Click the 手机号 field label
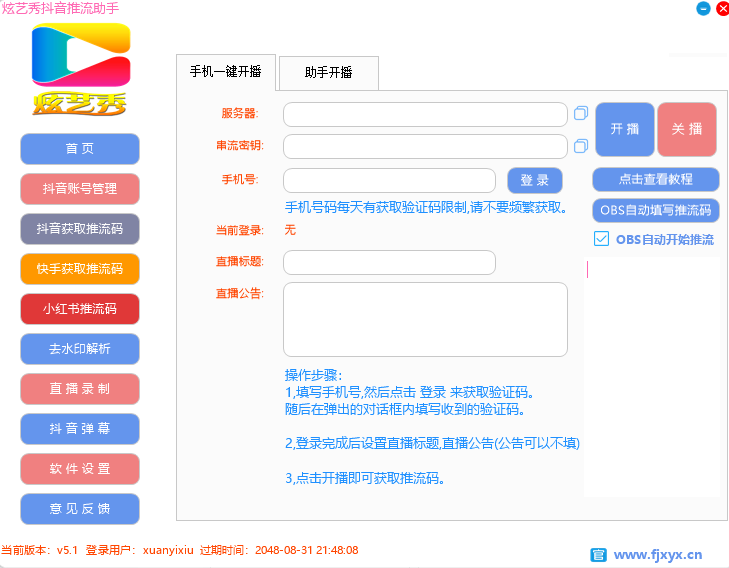 240,179
